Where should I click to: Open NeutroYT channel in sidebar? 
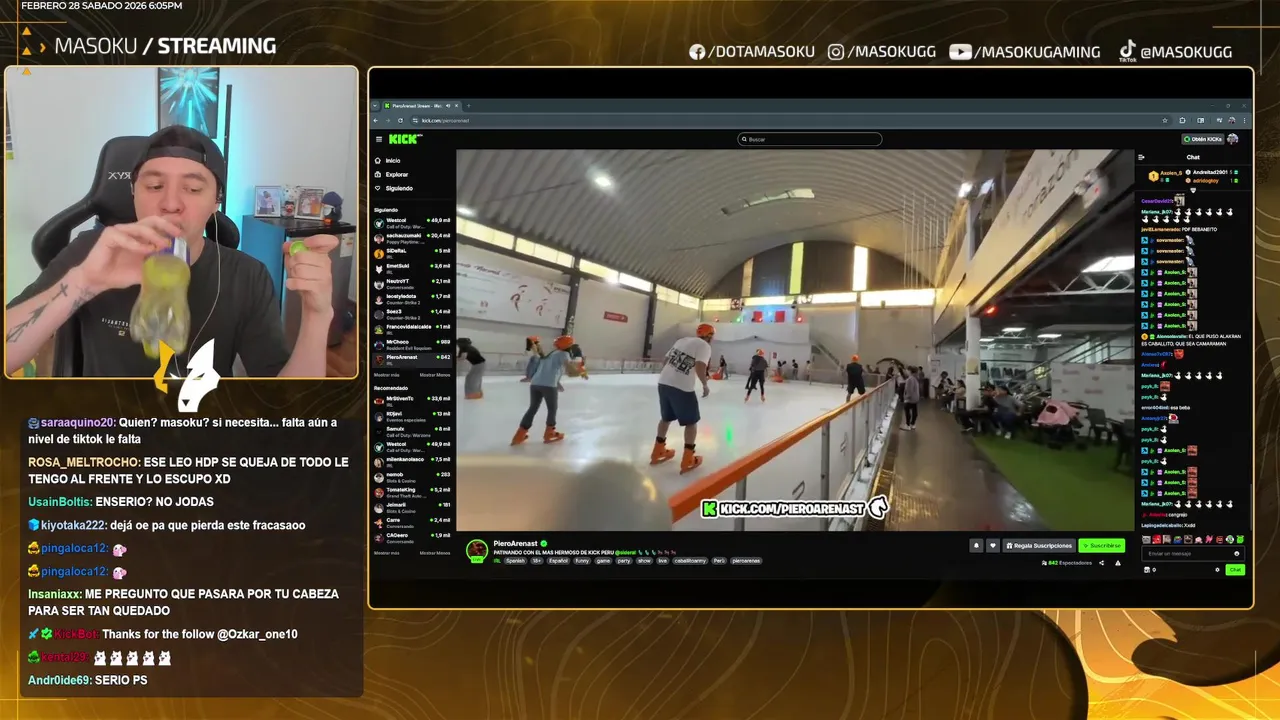[412, 282]
